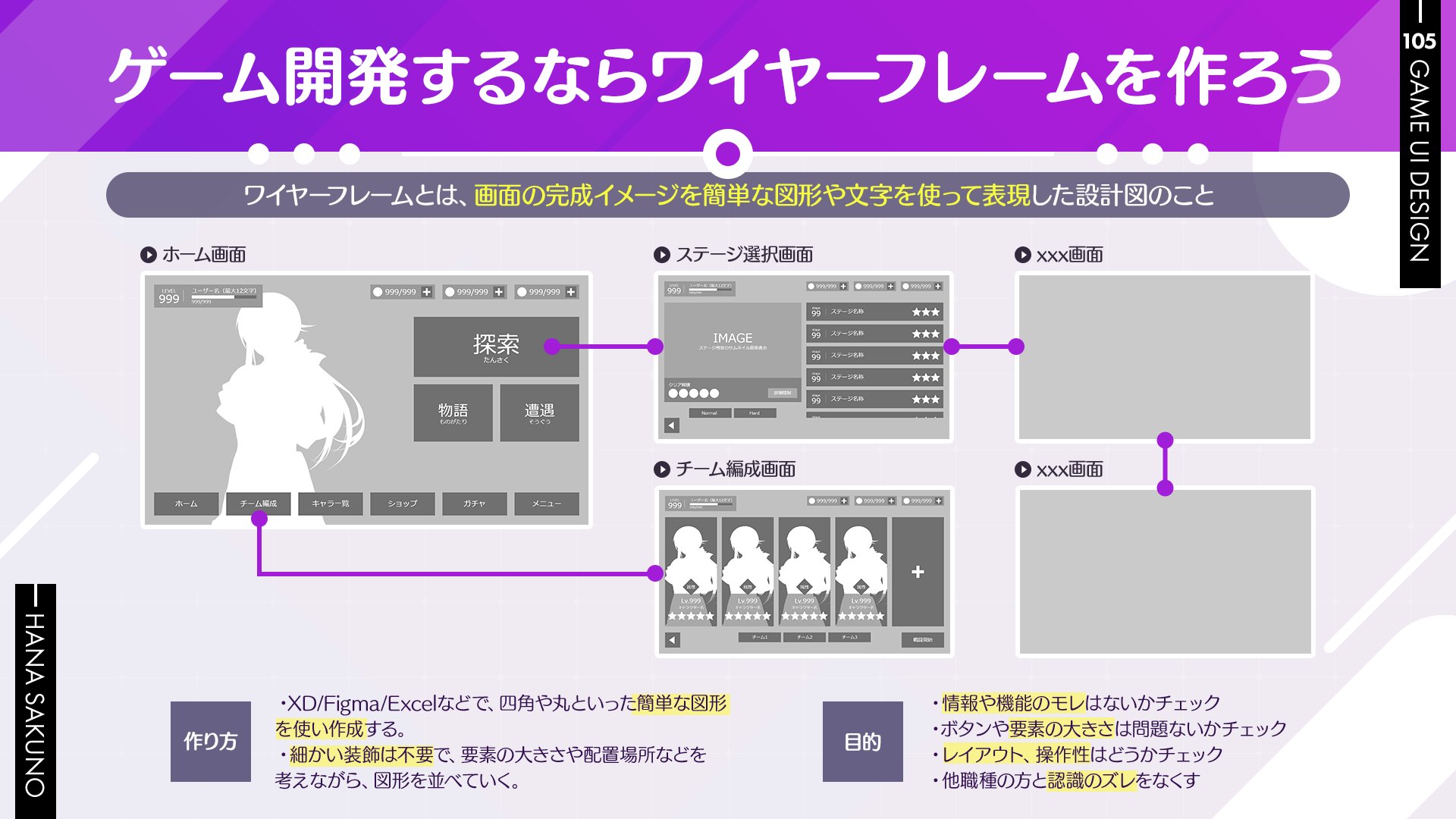
Task: Select the first クリア報酬 circle indicator
Action: (x=673, y=394)
